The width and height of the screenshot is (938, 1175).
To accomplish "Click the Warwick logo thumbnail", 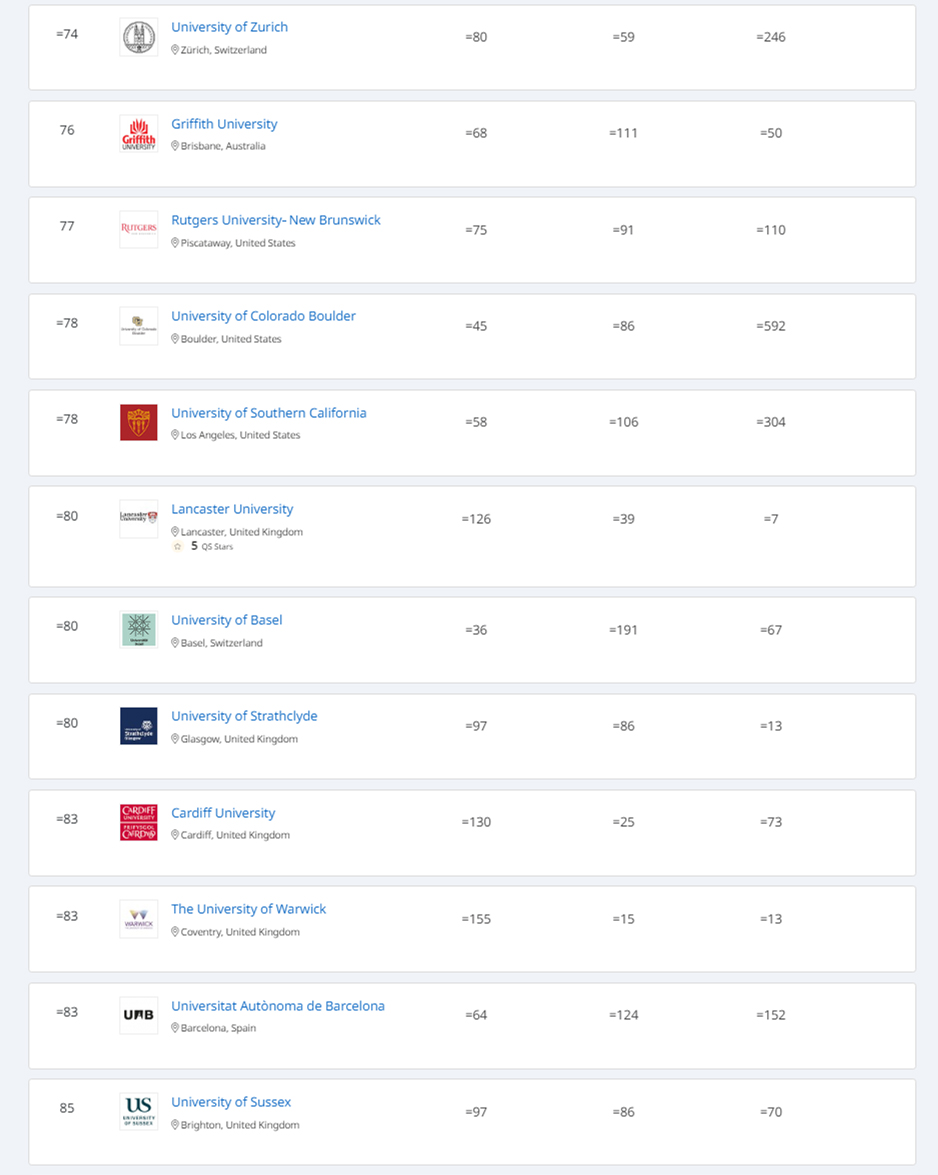I will point(138,918).
